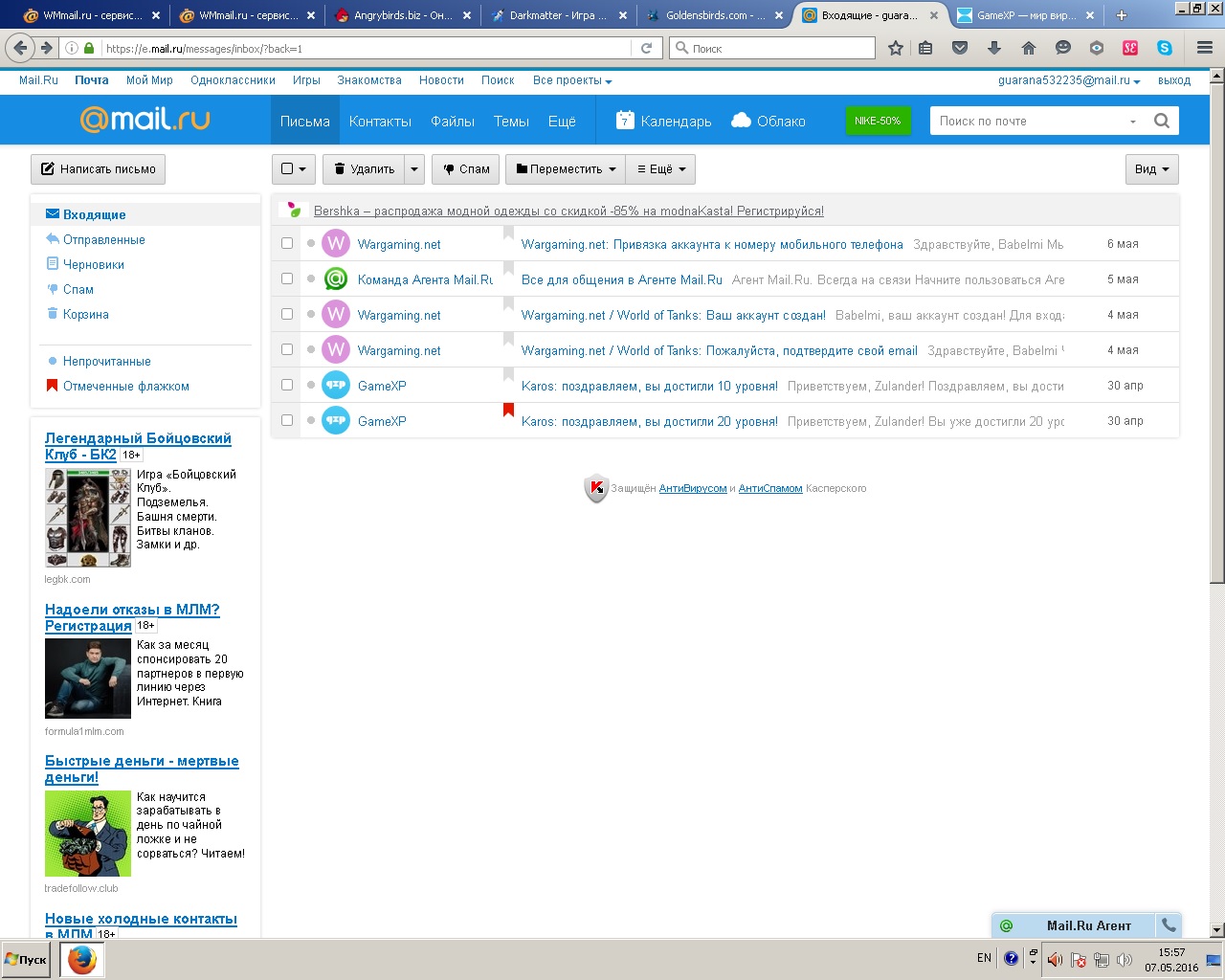Click the Бойцовский Клуб ad thumbnail image
The height and width of the screenshot is (980, 1225).
88,518
